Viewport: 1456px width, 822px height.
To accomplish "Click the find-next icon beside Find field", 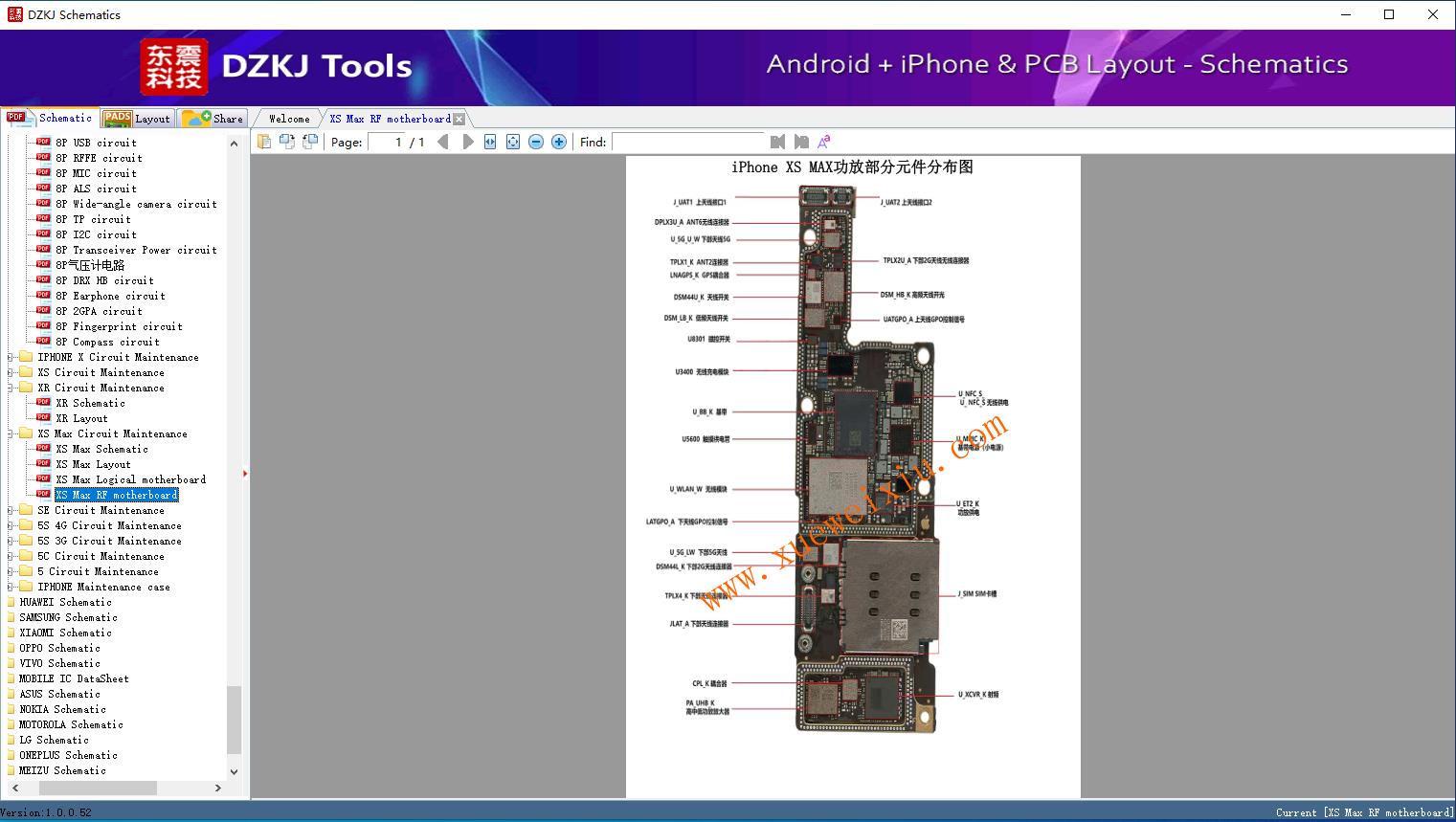I will pyautogui.click(x=802, y=141).
